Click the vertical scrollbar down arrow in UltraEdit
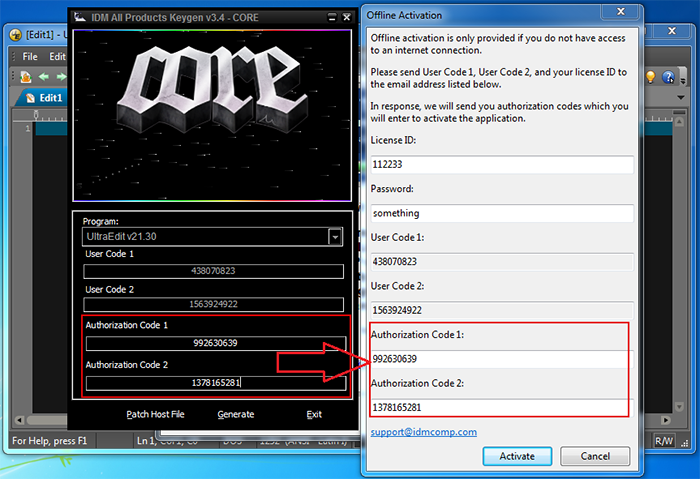Image resolution: width=700 pixels, height=479 pixels. (x=679, y=407)
